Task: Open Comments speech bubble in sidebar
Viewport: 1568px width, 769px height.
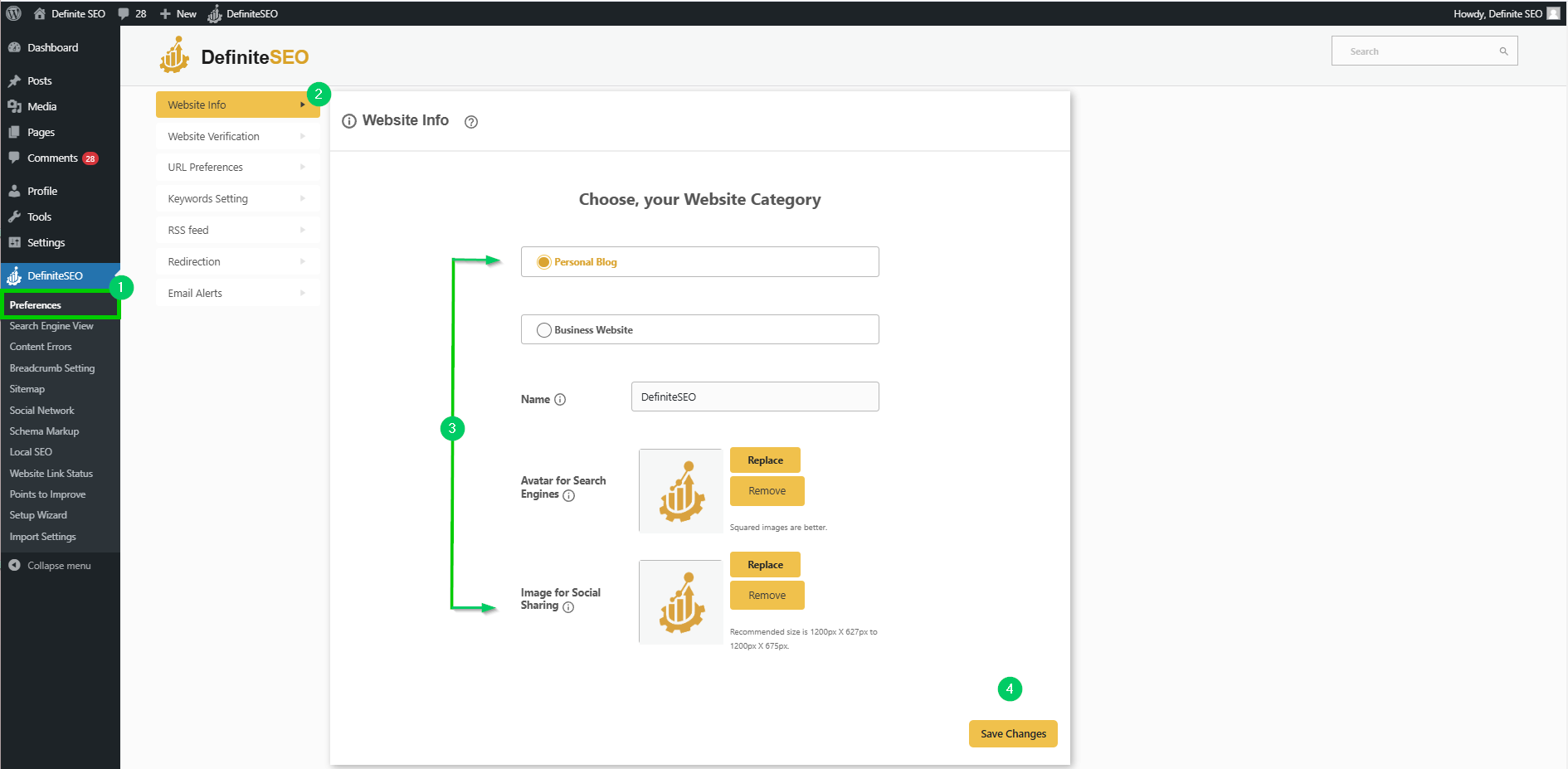Action: [x=14, y=158]
